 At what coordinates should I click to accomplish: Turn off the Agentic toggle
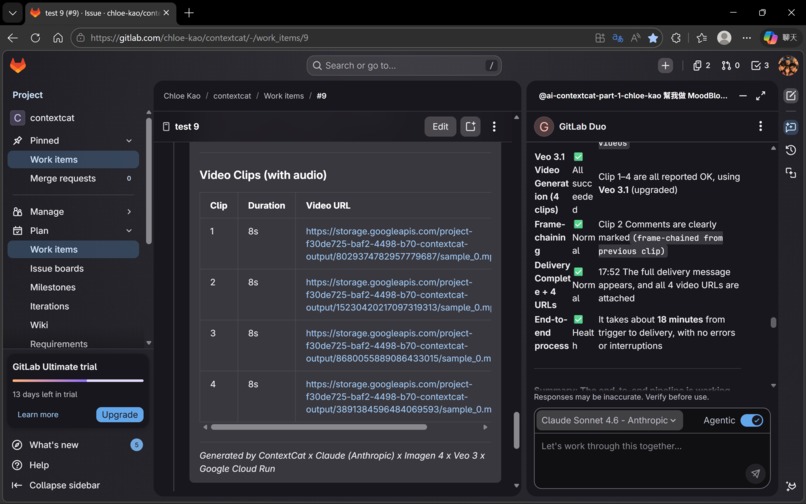pyautogui.click(x=752, y=420)
